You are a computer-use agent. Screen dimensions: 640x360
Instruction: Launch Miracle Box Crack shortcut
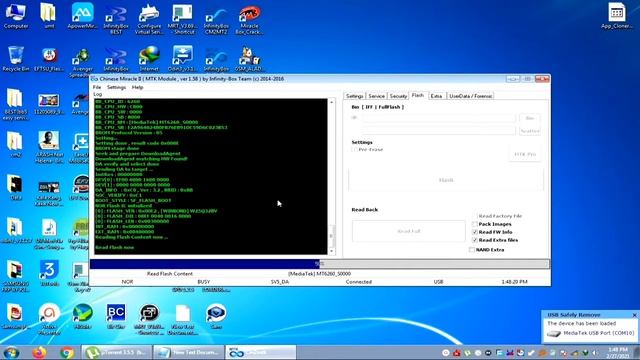point(249,18)
